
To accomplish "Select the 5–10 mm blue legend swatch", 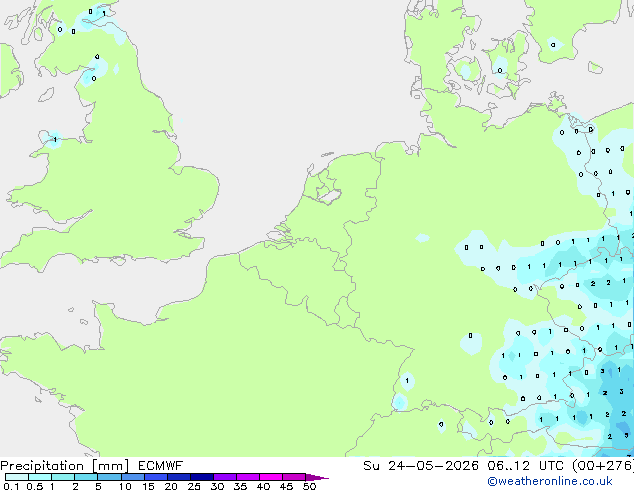I will point(109,477).
